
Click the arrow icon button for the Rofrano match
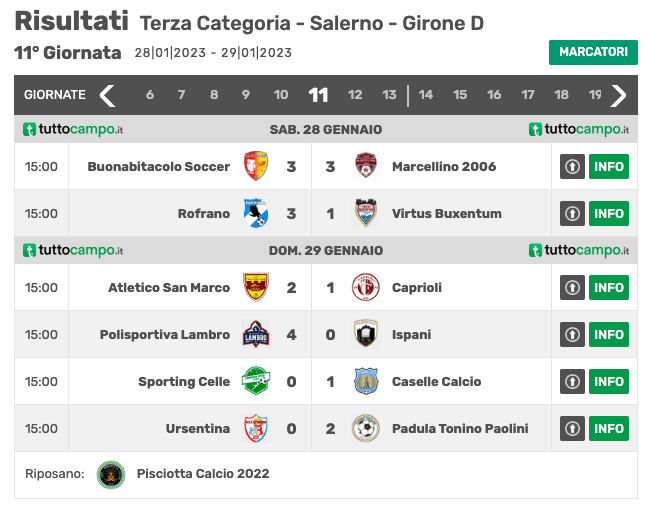(572, 213)
